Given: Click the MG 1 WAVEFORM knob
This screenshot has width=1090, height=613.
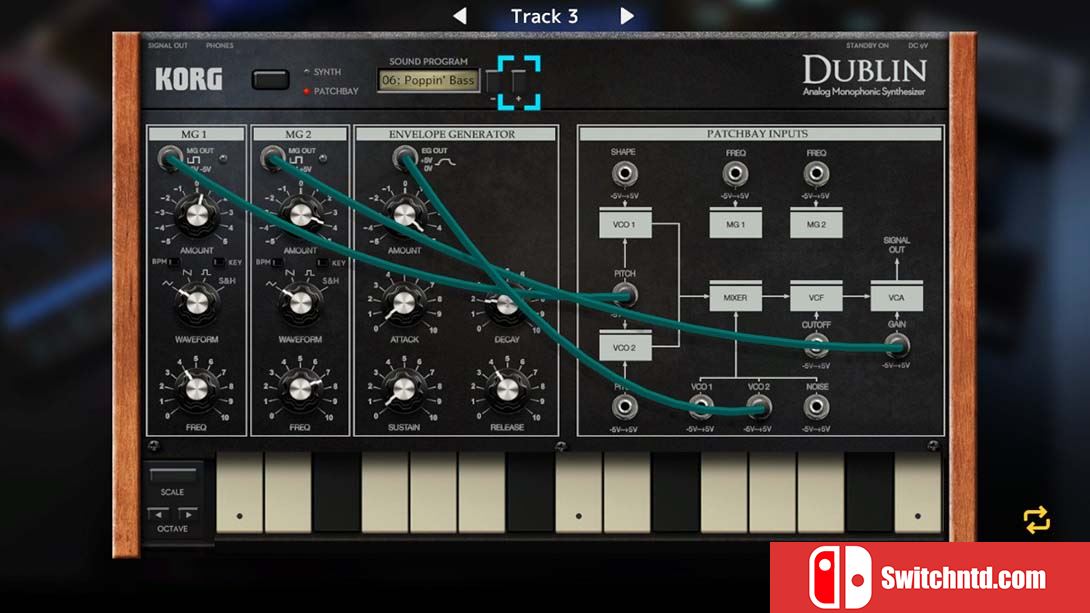Looking at the screenshot, I should pyautogui.click(x=197, y=303).
